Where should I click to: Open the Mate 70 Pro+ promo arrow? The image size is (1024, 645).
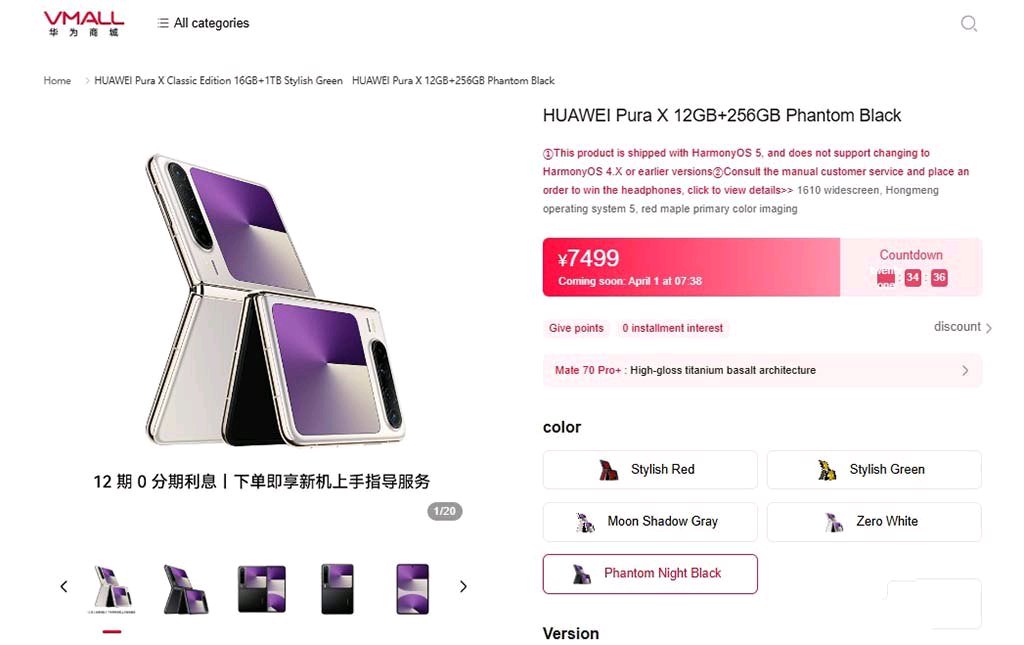(965, 370)
